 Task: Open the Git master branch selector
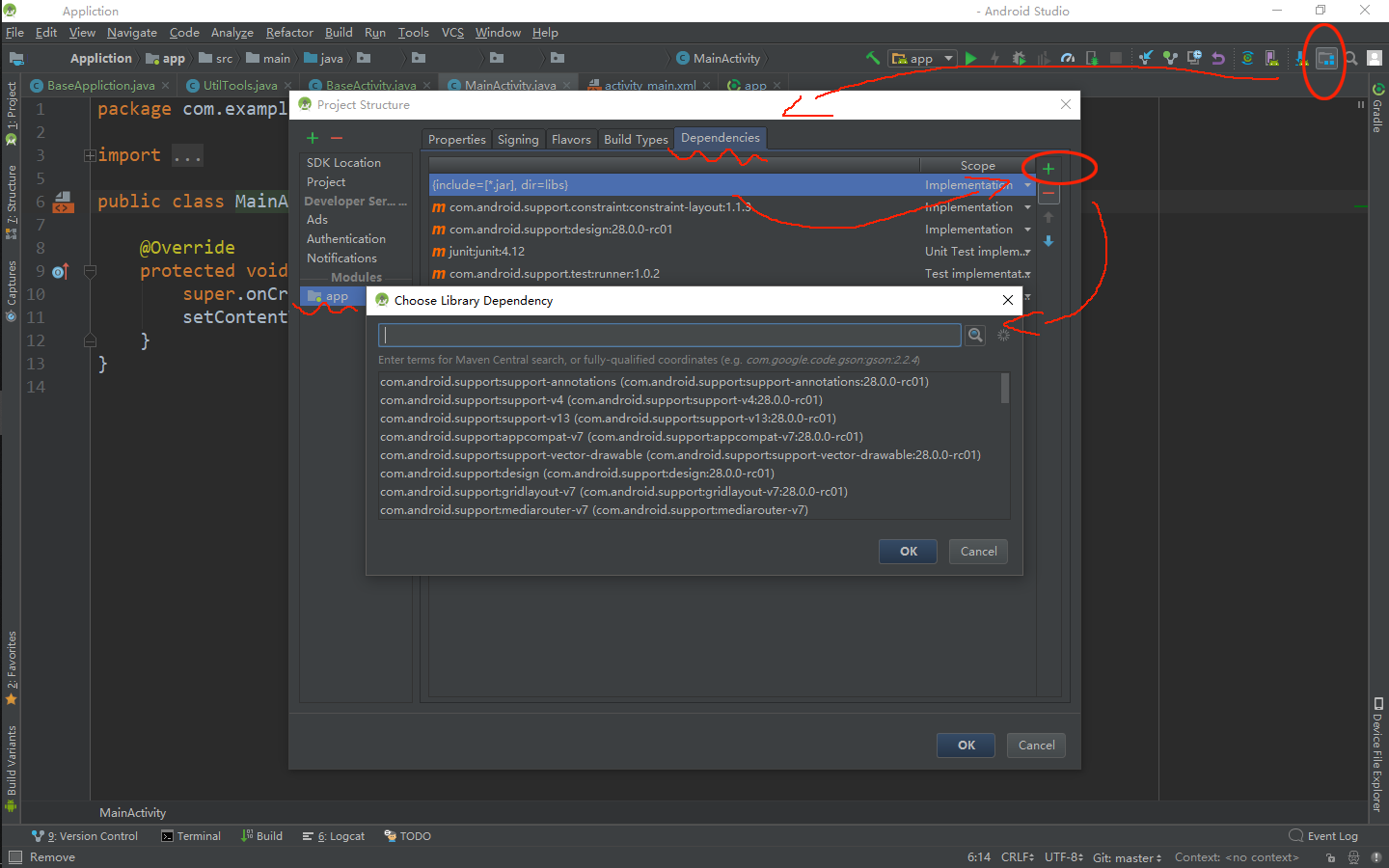[x=1128, y=857]
